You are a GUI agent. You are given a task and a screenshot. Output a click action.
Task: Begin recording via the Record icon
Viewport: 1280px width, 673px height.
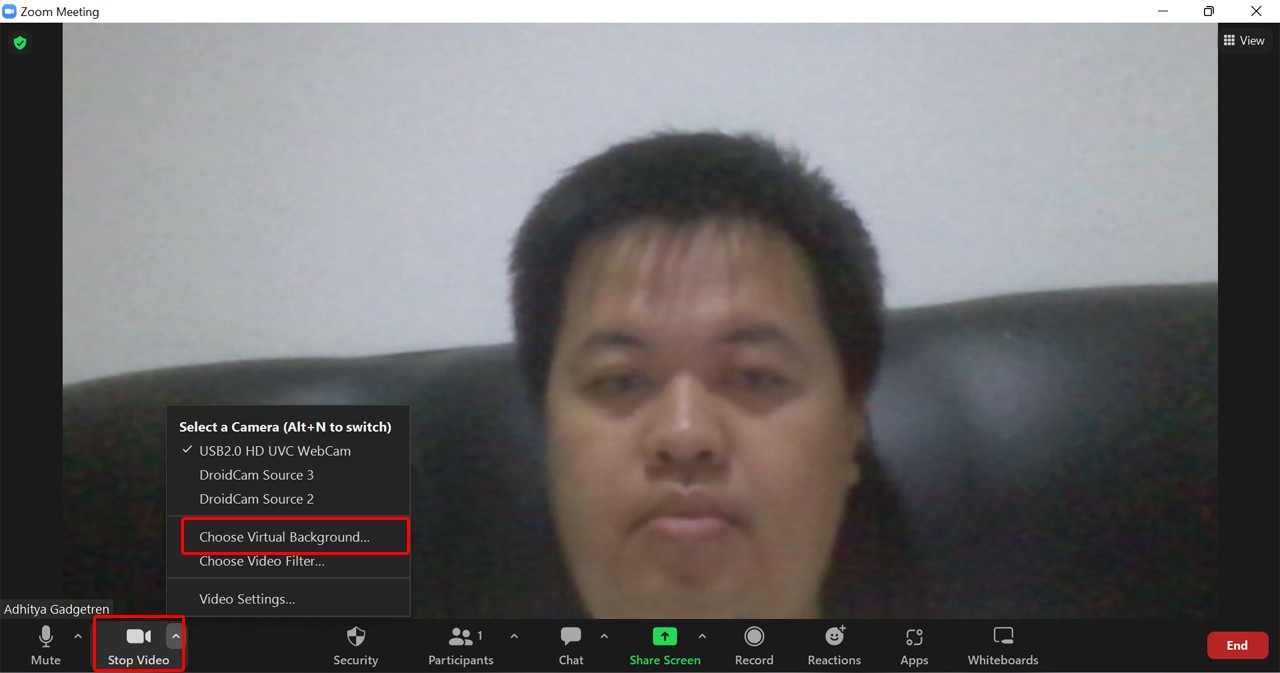click(x=754, y=645)
